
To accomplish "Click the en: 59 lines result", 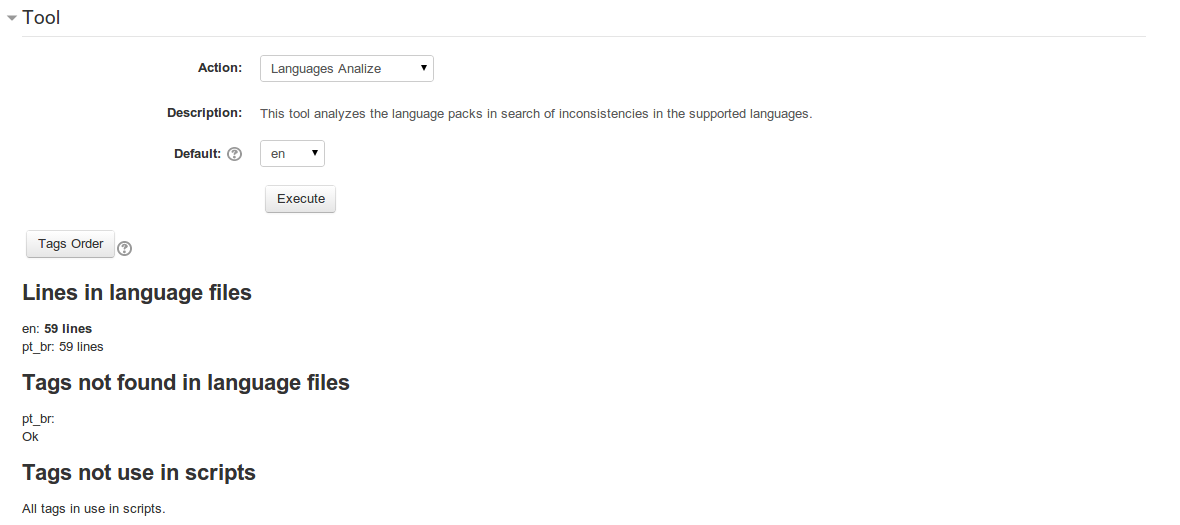I will [x=57, y=329].
